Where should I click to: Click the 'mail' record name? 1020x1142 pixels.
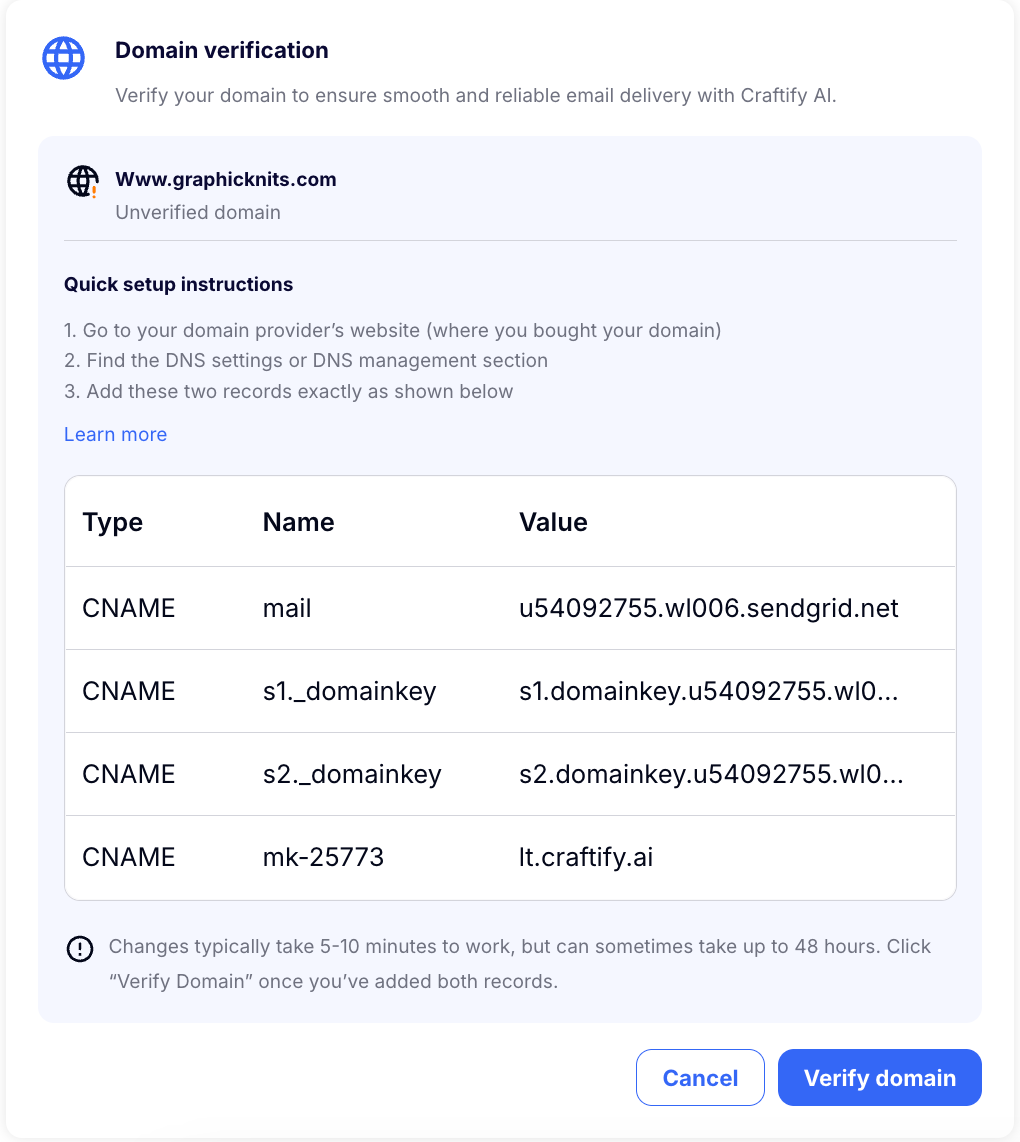tap(287, 608)
